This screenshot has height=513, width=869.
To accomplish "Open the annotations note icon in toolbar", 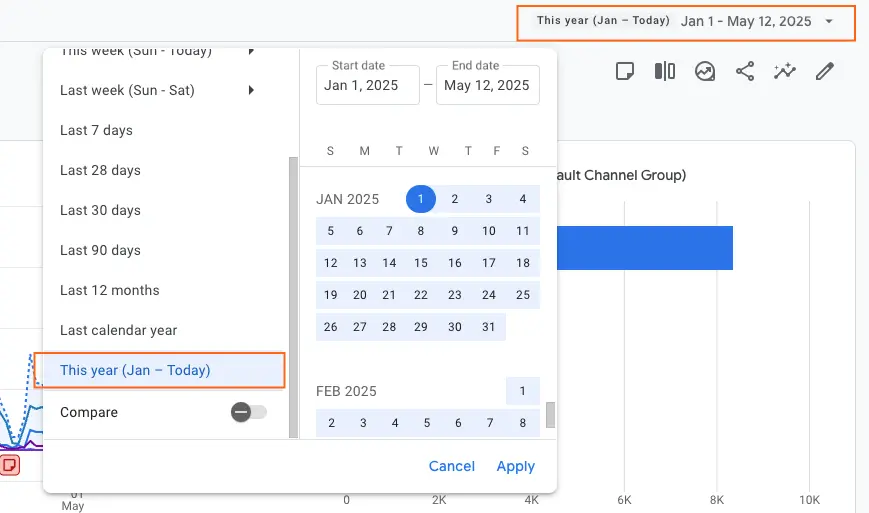I will tap(625, 71).
